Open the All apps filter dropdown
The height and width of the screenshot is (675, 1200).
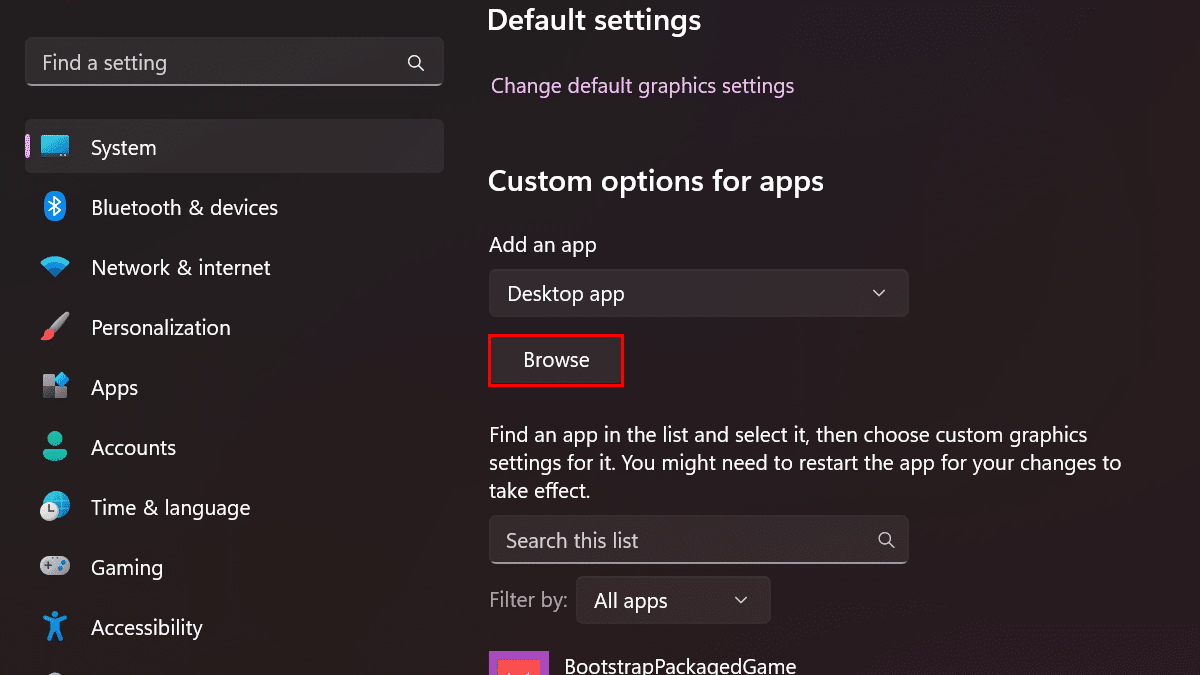[x=673, y=600]
